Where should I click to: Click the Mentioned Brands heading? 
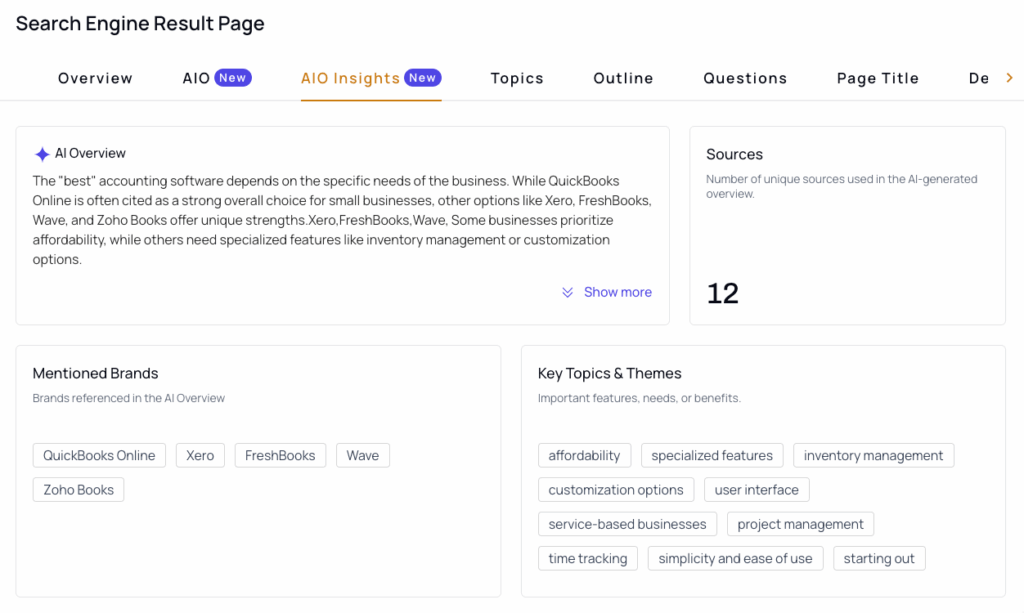(95, 373)
